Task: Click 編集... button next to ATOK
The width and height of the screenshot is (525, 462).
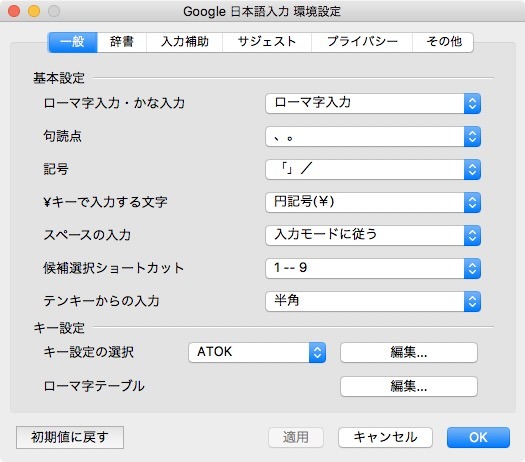Action: 409,352
